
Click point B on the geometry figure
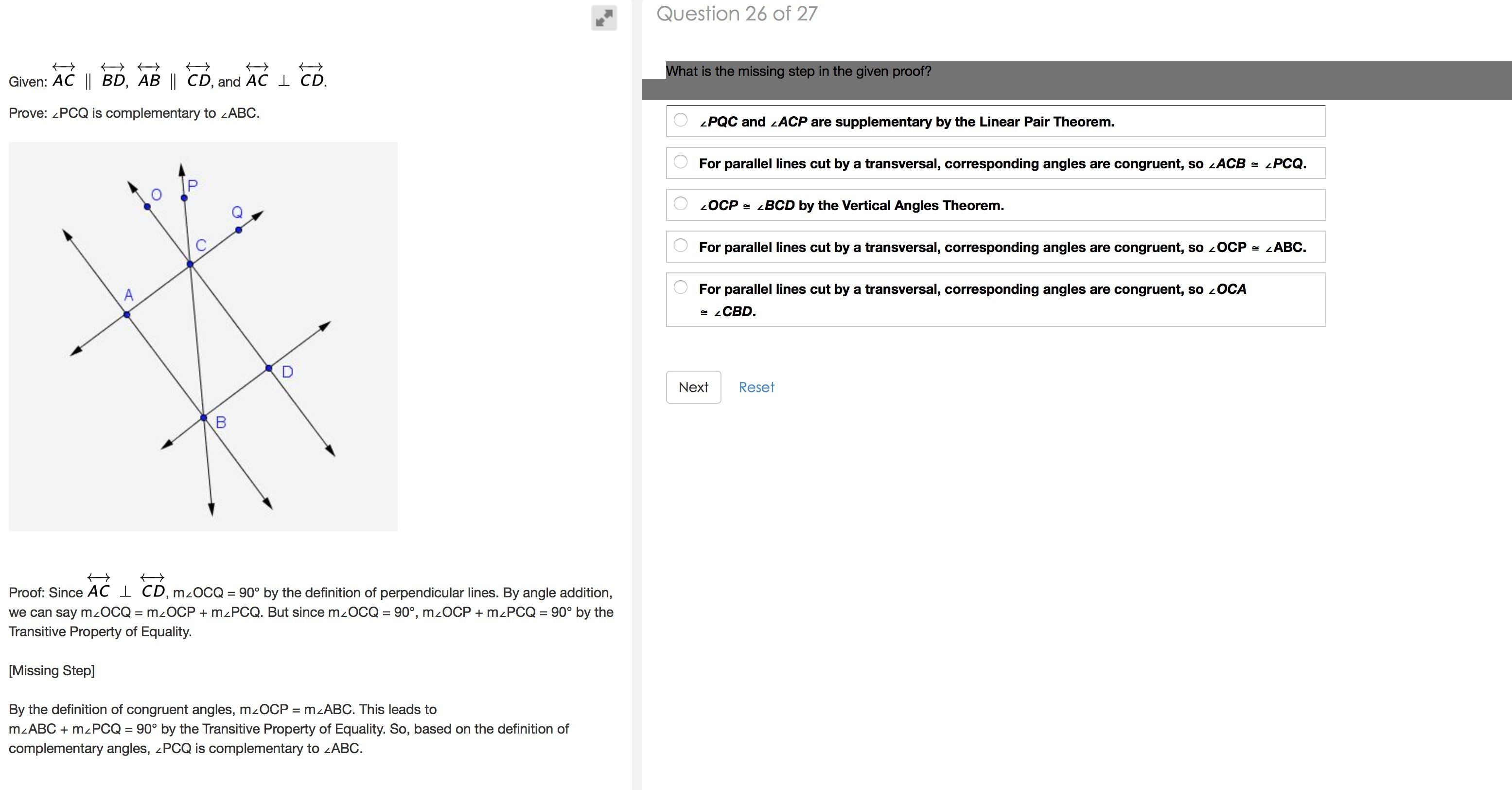204,417
